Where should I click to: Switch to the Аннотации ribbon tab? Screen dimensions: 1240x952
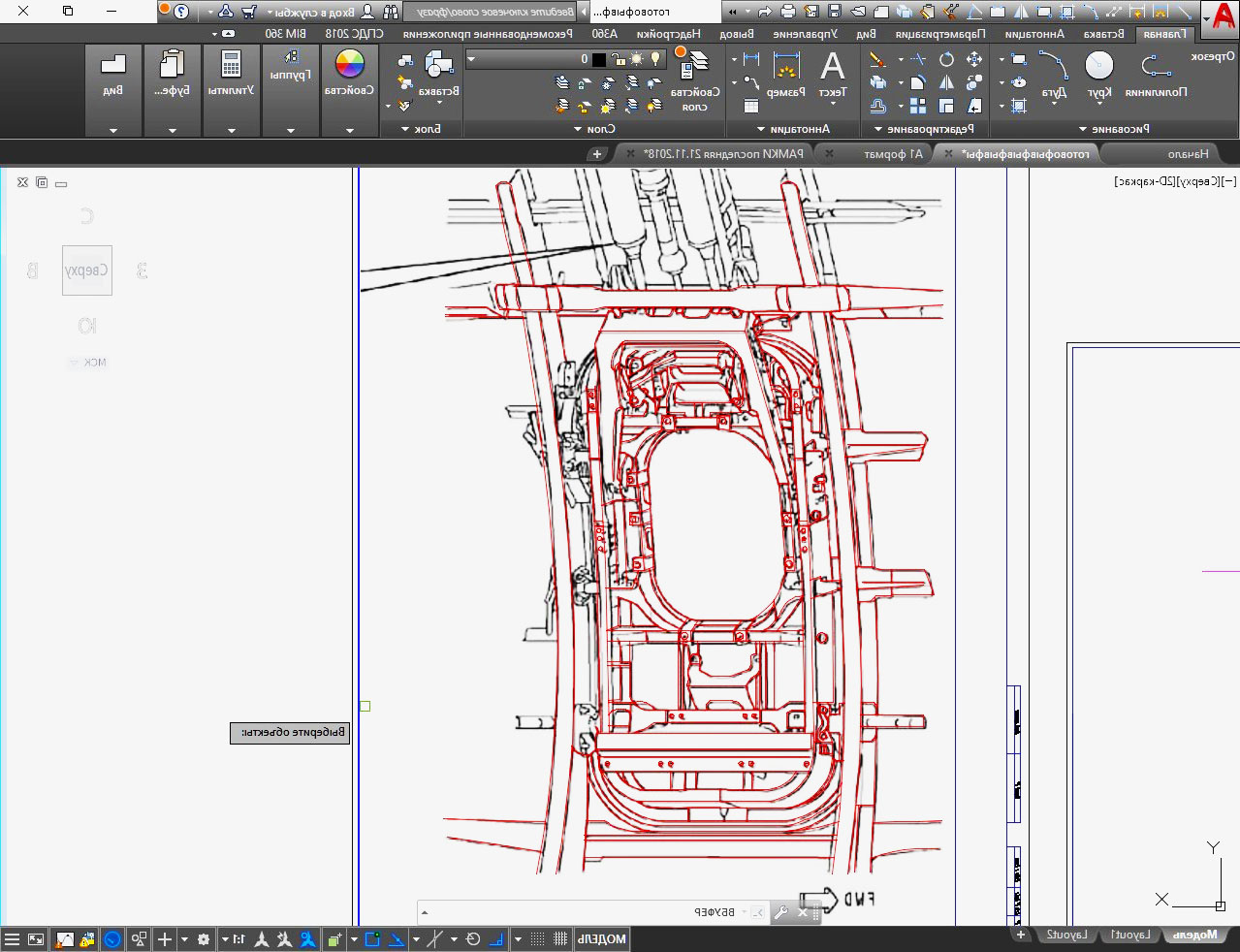pyautogui.click(x=1033, y=33)
